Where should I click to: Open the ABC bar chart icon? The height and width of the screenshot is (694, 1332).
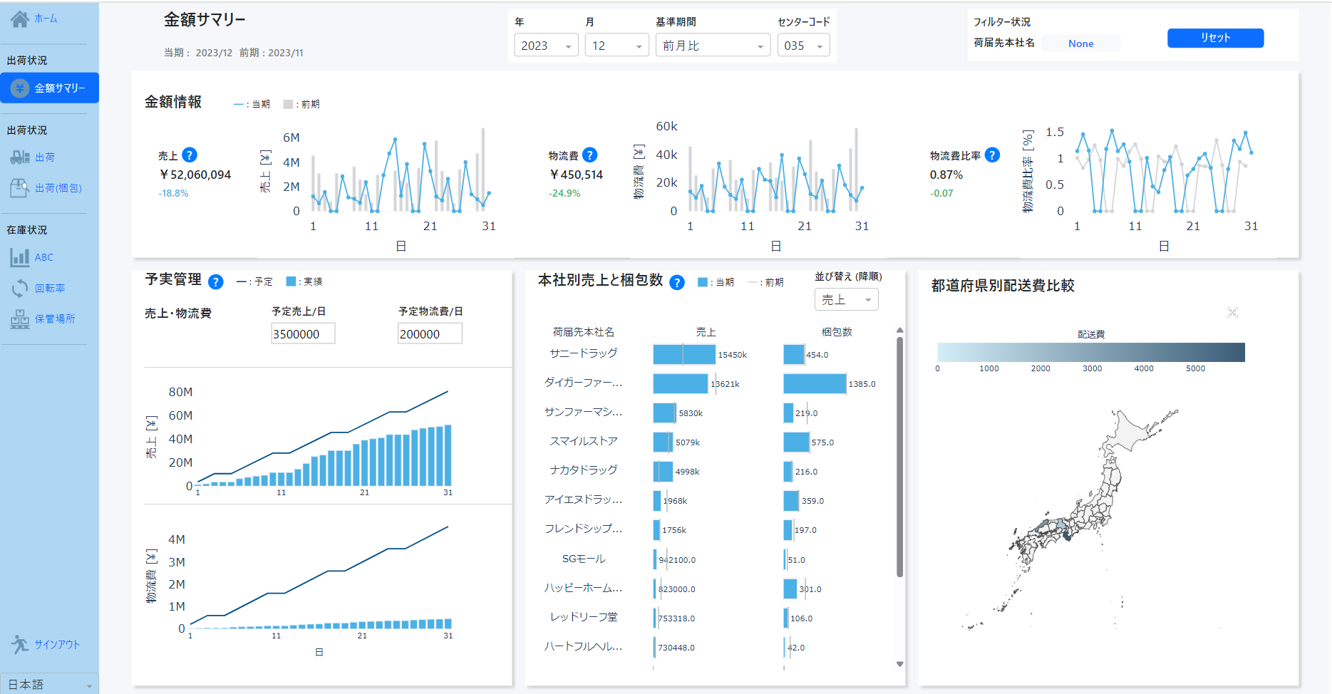(x=19, y=257)
